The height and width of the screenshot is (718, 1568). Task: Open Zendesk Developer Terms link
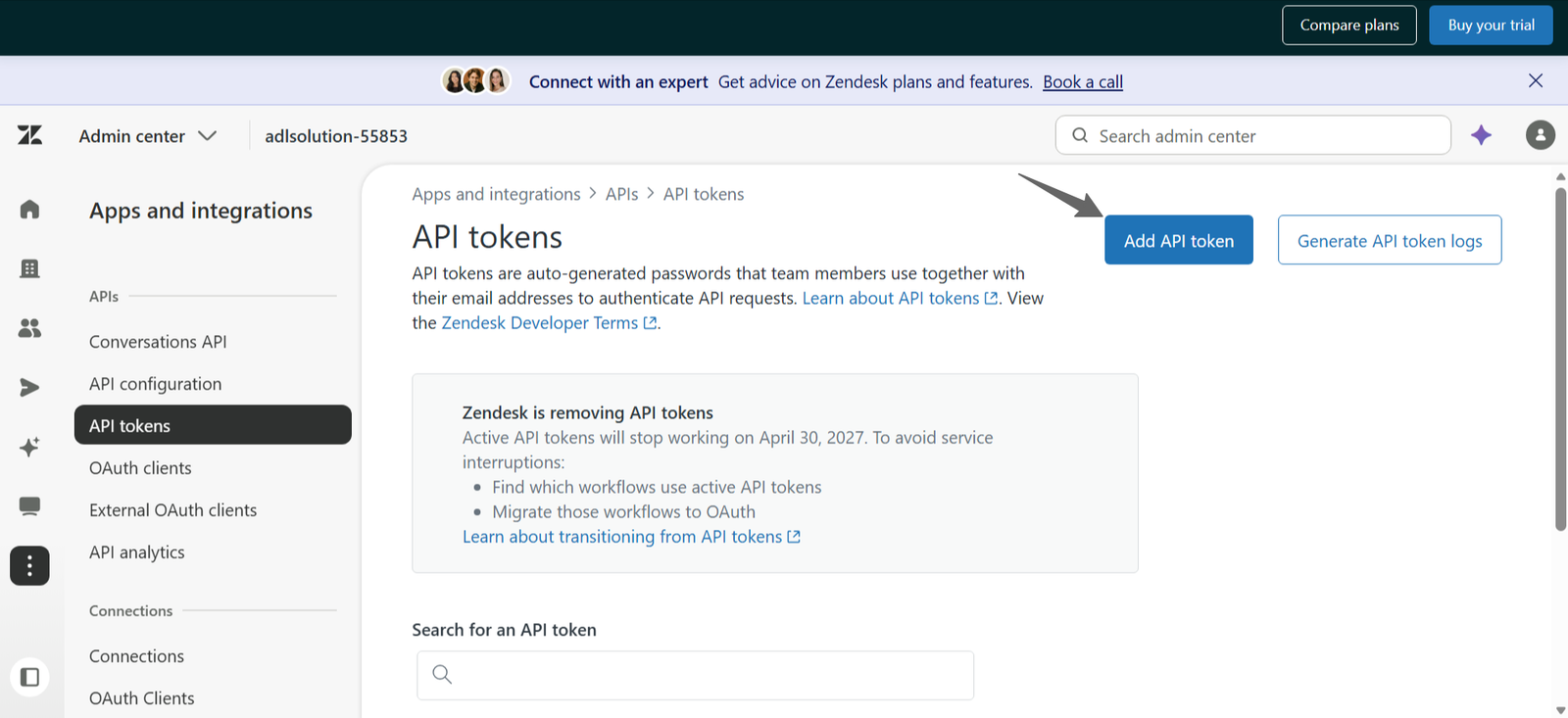pyautogui.click(x=549, y=323)
